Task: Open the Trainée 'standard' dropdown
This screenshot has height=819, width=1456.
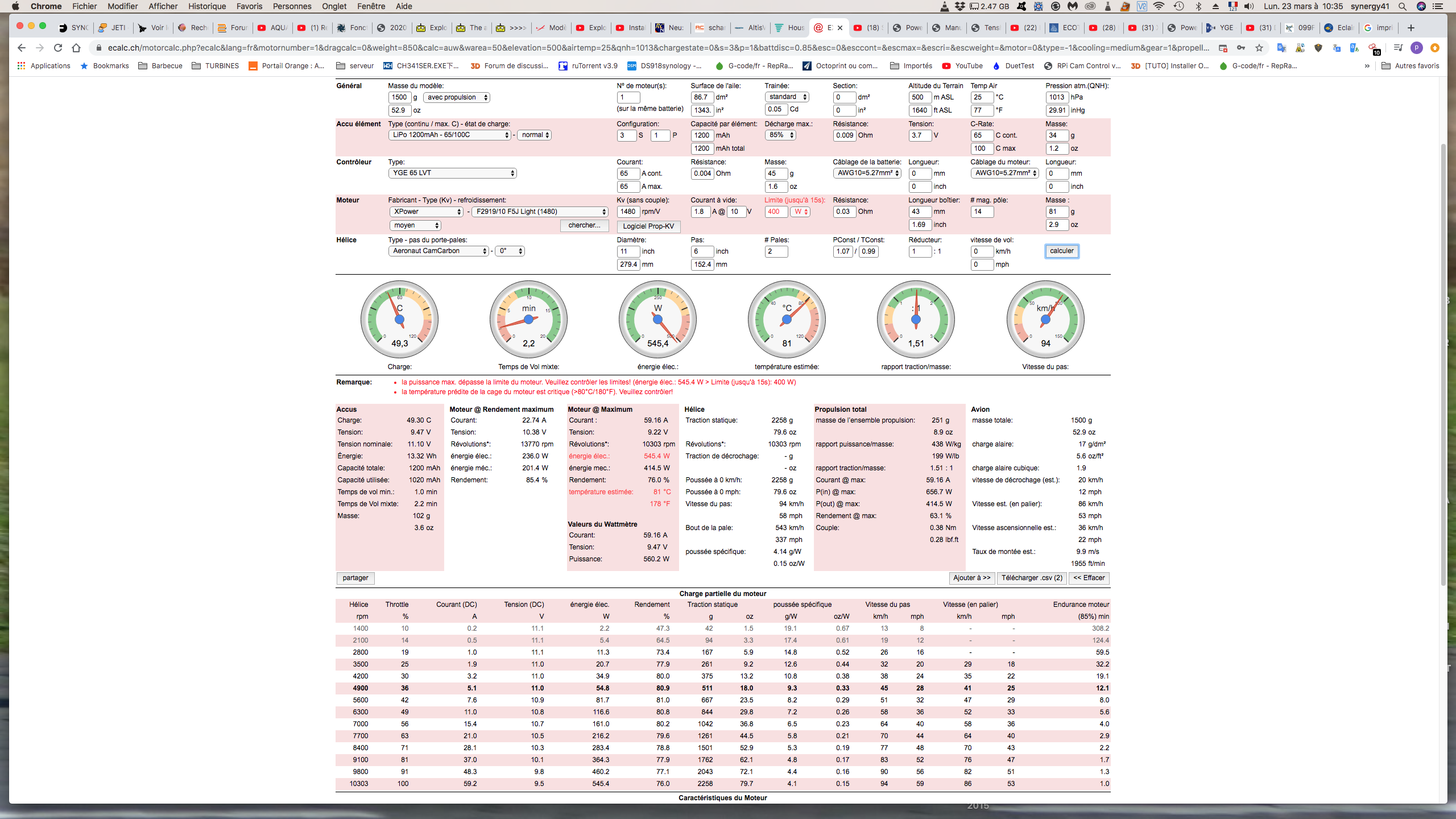Action: click(787, 97)
